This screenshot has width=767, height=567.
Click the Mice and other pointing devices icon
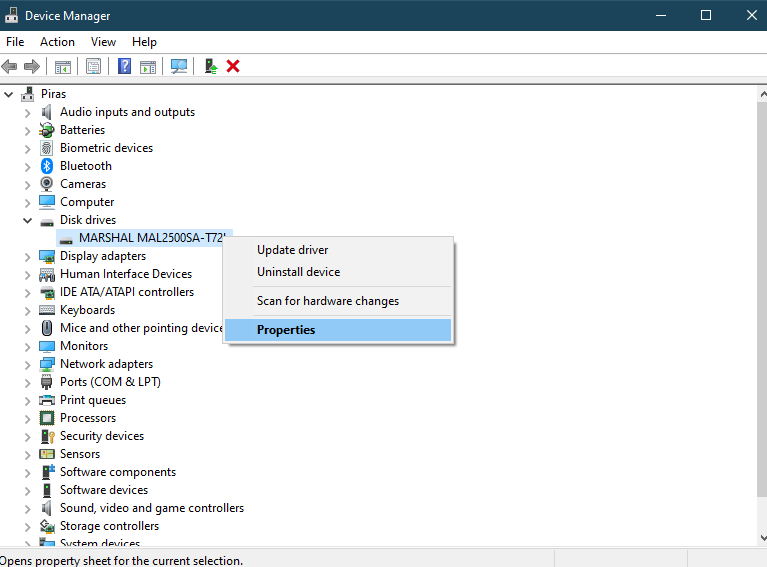[46, 328]
